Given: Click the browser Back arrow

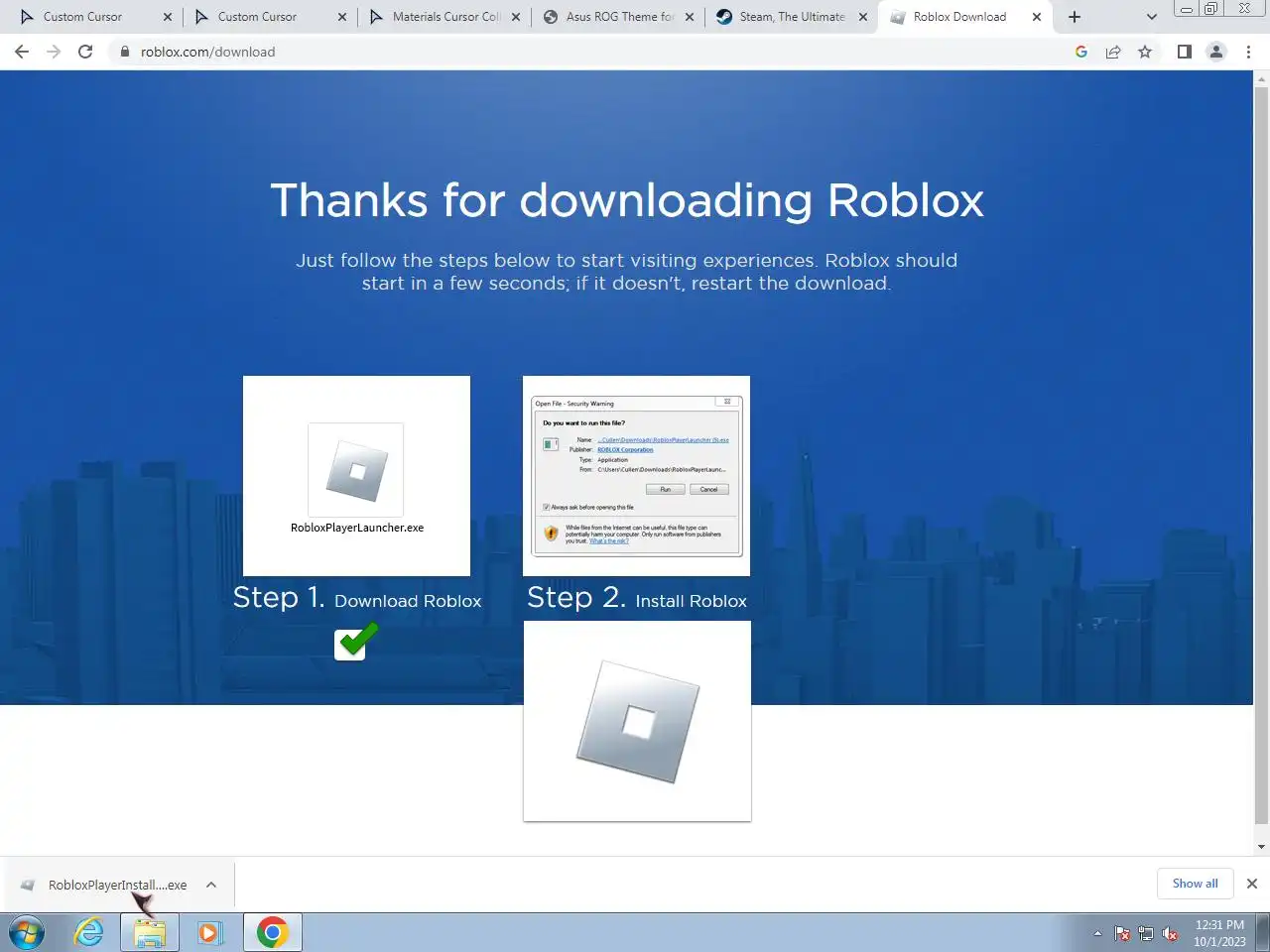Looking at the screenshot, I should tap(22, 52).
